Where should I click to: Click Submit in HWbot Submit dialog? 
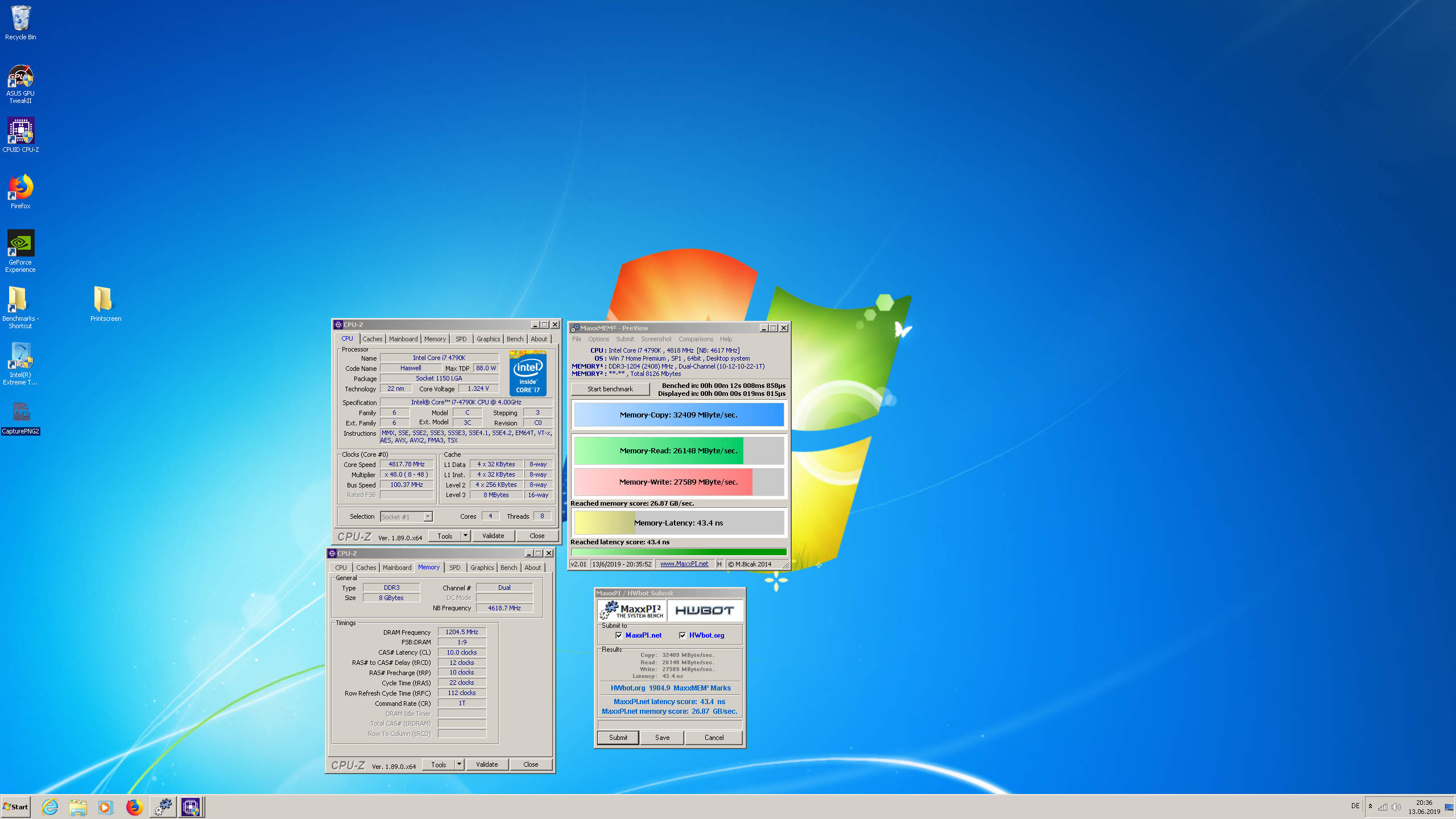coord(618,738)
